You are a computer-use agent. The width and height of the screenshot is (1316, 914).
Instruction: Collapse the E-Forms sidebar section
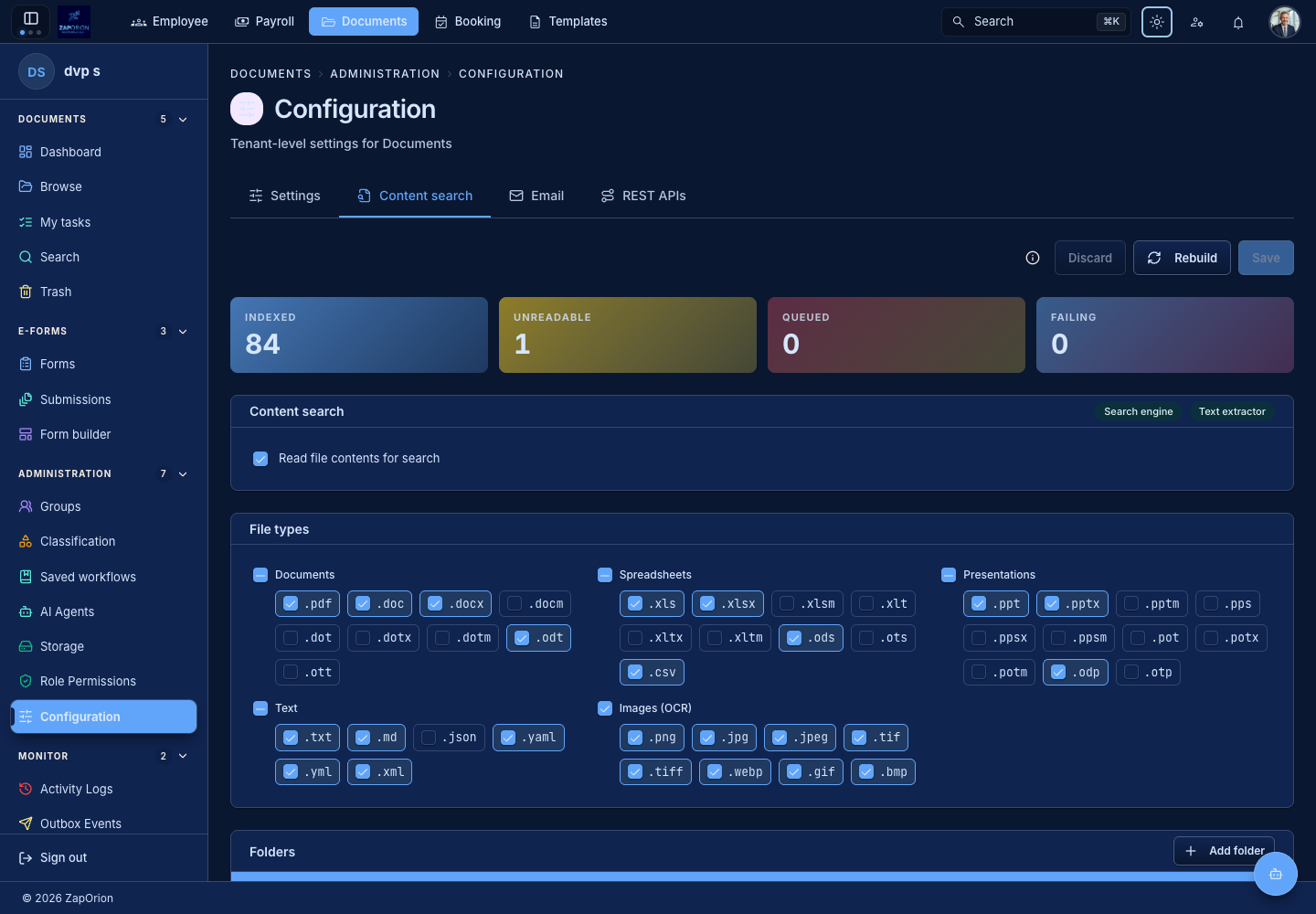(x=183, y=332)
